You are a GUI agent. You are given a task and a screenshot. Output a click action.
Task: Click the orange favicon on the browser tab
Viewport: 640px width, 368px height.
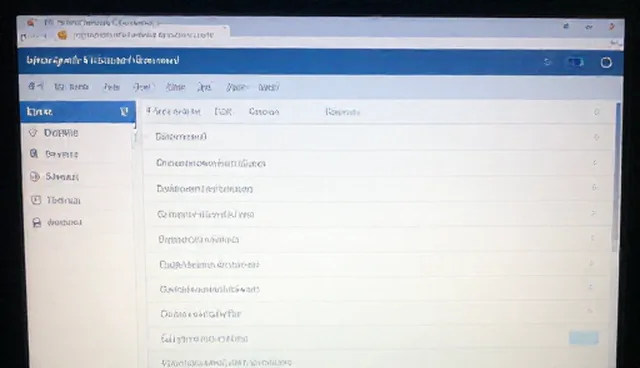(62, 35)
